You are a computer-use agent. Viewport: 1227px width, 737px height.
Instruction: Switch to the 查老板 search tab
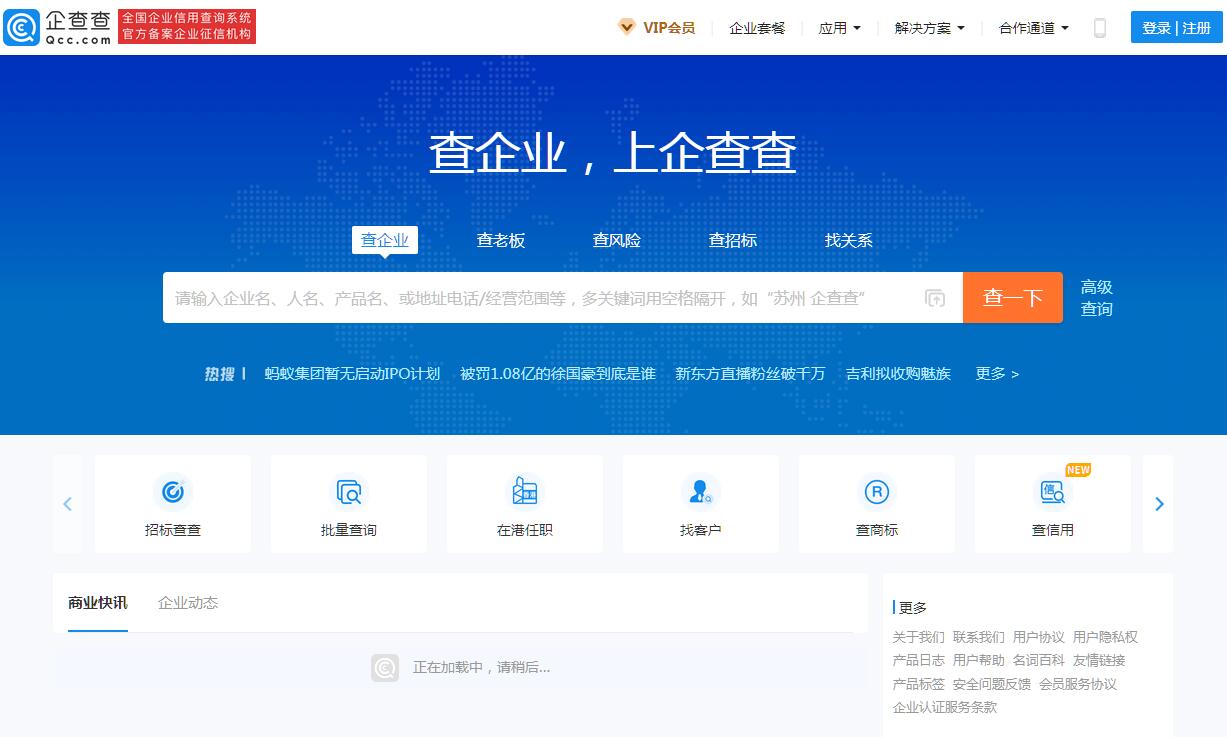pos(501,240)
